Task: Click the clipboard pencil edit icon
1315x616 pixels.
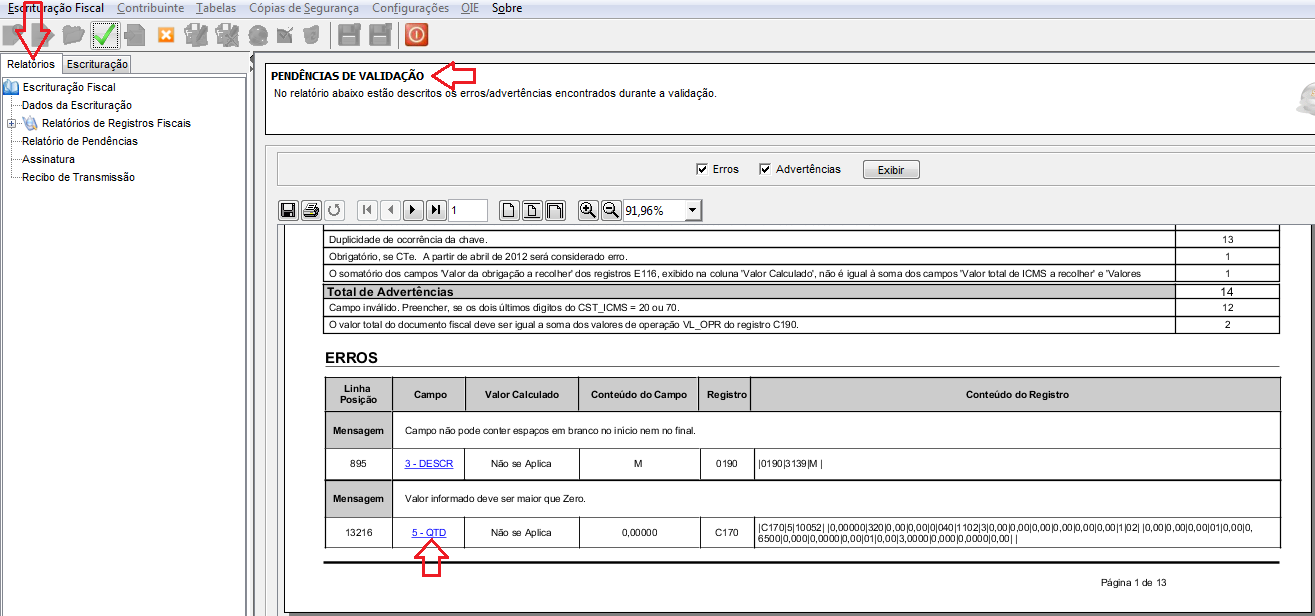Action: click(x=196, y=35)
